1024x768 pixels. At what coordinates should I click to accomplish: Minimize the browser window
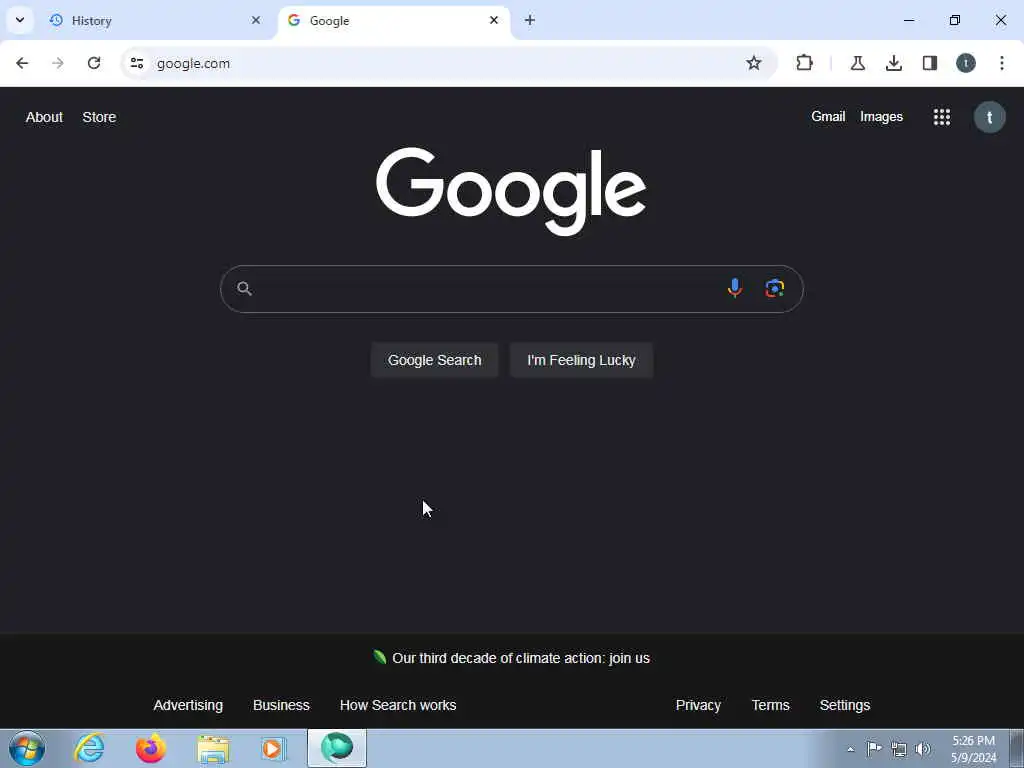click(908, 20)
